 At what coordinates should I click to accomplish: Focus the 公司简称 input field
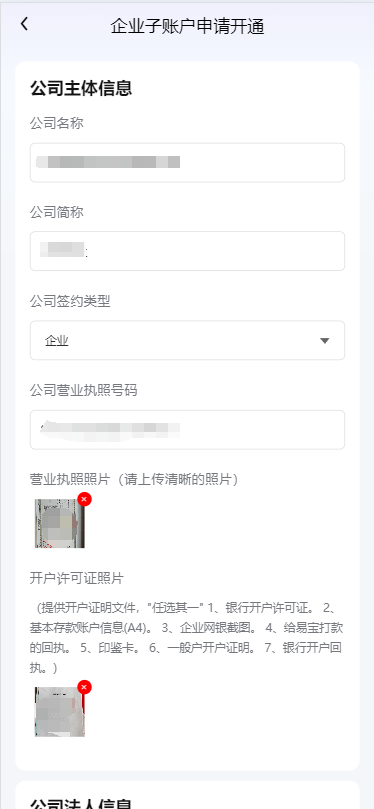pyautogui.click(x=187, y=251)
